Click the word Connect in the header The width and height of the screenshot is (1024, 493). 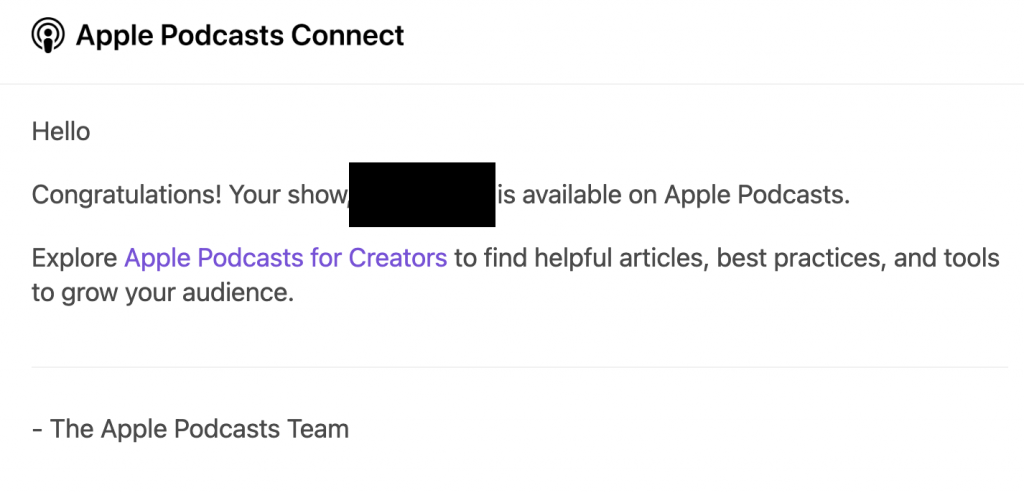[x=347, y=35]
